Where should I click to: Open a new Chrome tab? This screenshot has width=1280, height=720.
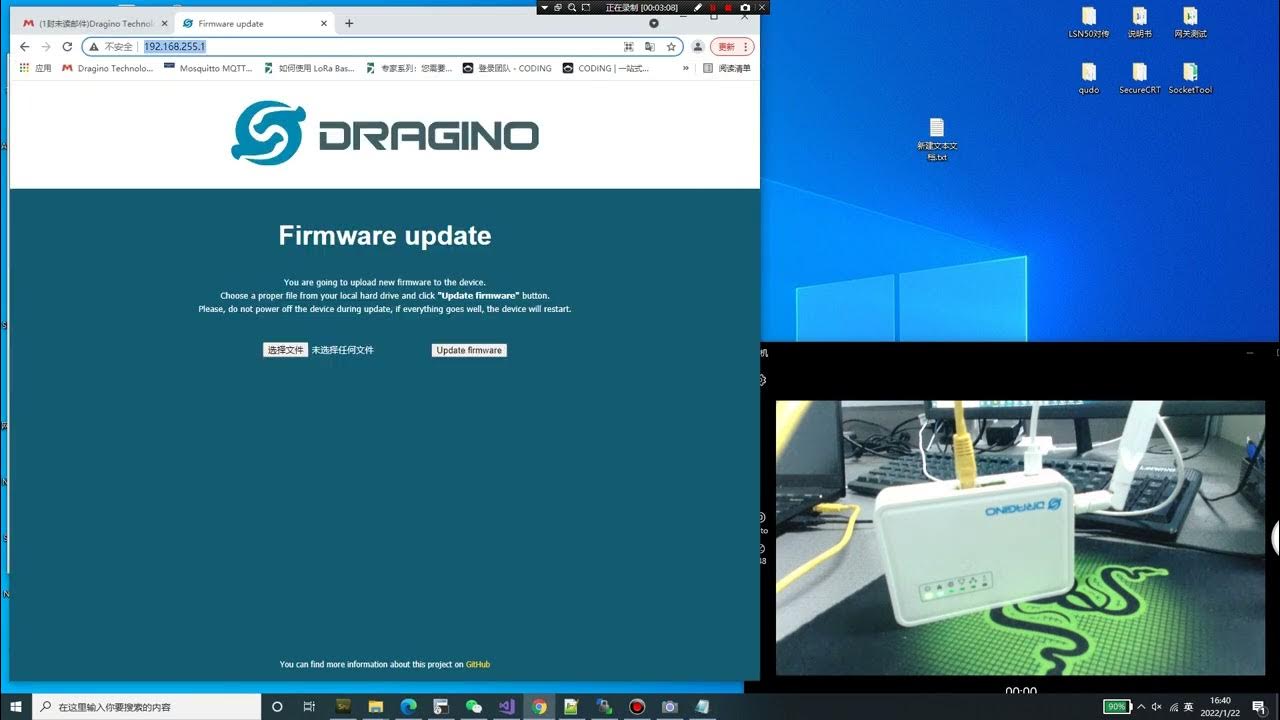click(x=349, y=23)
